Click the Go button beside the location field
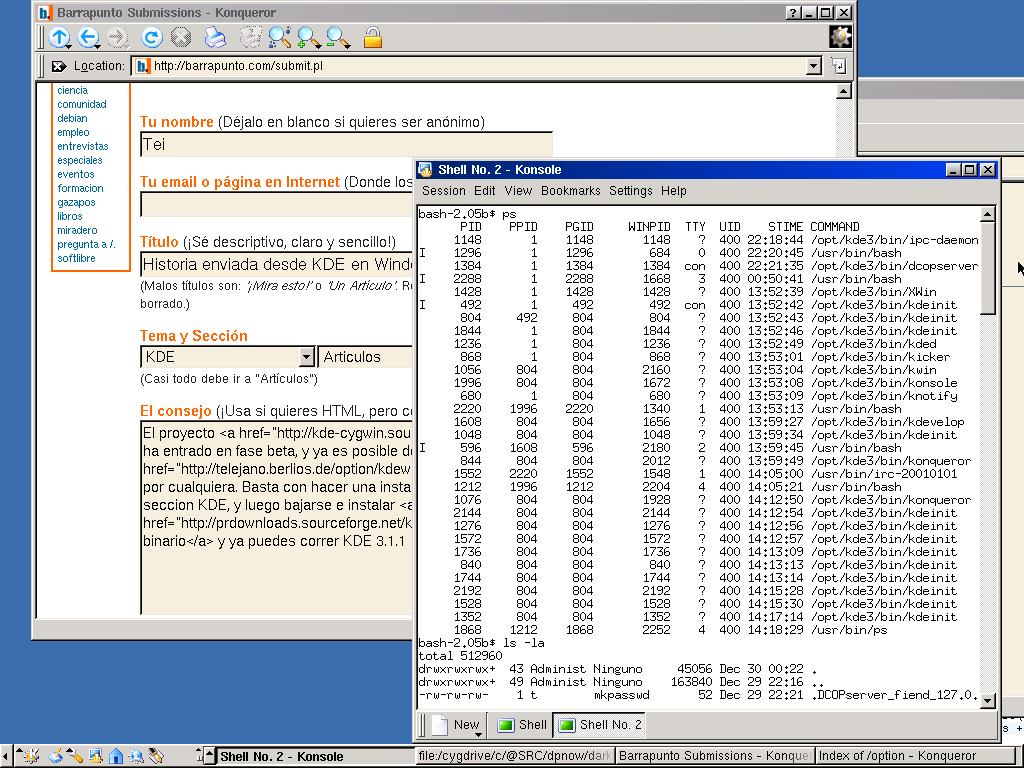This screenshot has height=768, width=1024. (x=838, y=65)
